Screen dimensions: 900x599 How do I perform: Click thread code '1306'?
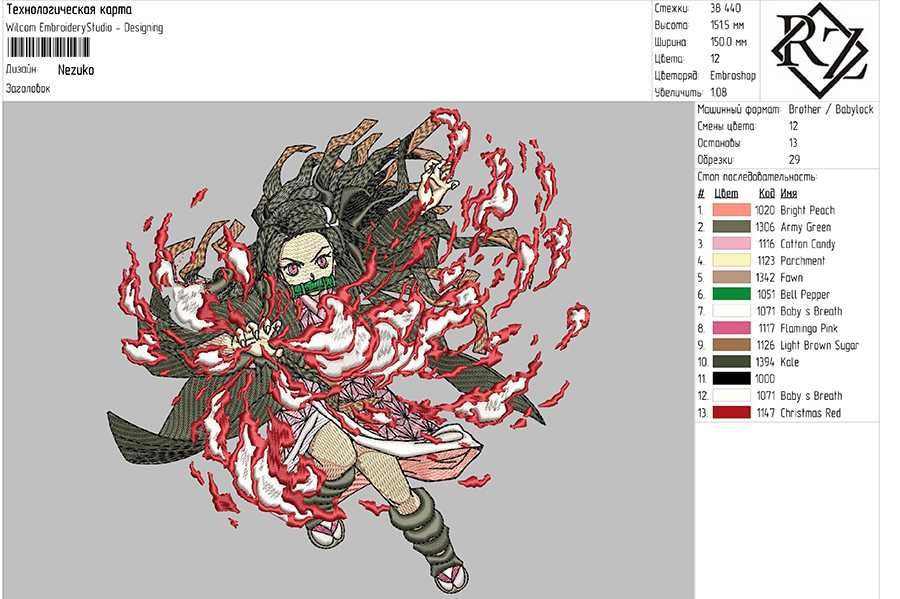pyautogui.click(x=765, y=227)
